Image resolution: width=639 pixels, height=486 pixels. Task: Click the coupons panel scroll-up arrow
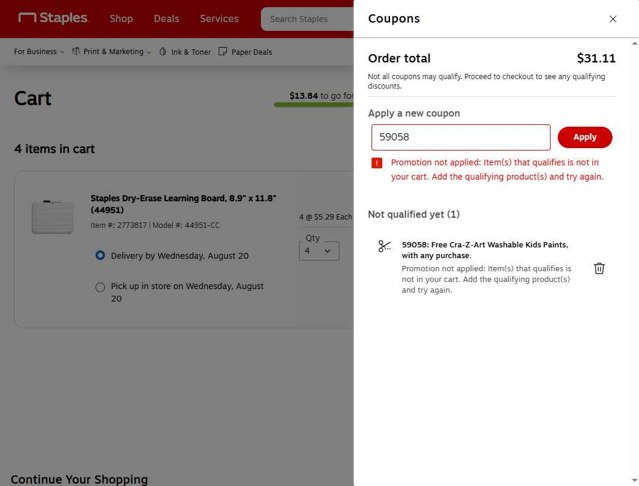pos(635,43)
